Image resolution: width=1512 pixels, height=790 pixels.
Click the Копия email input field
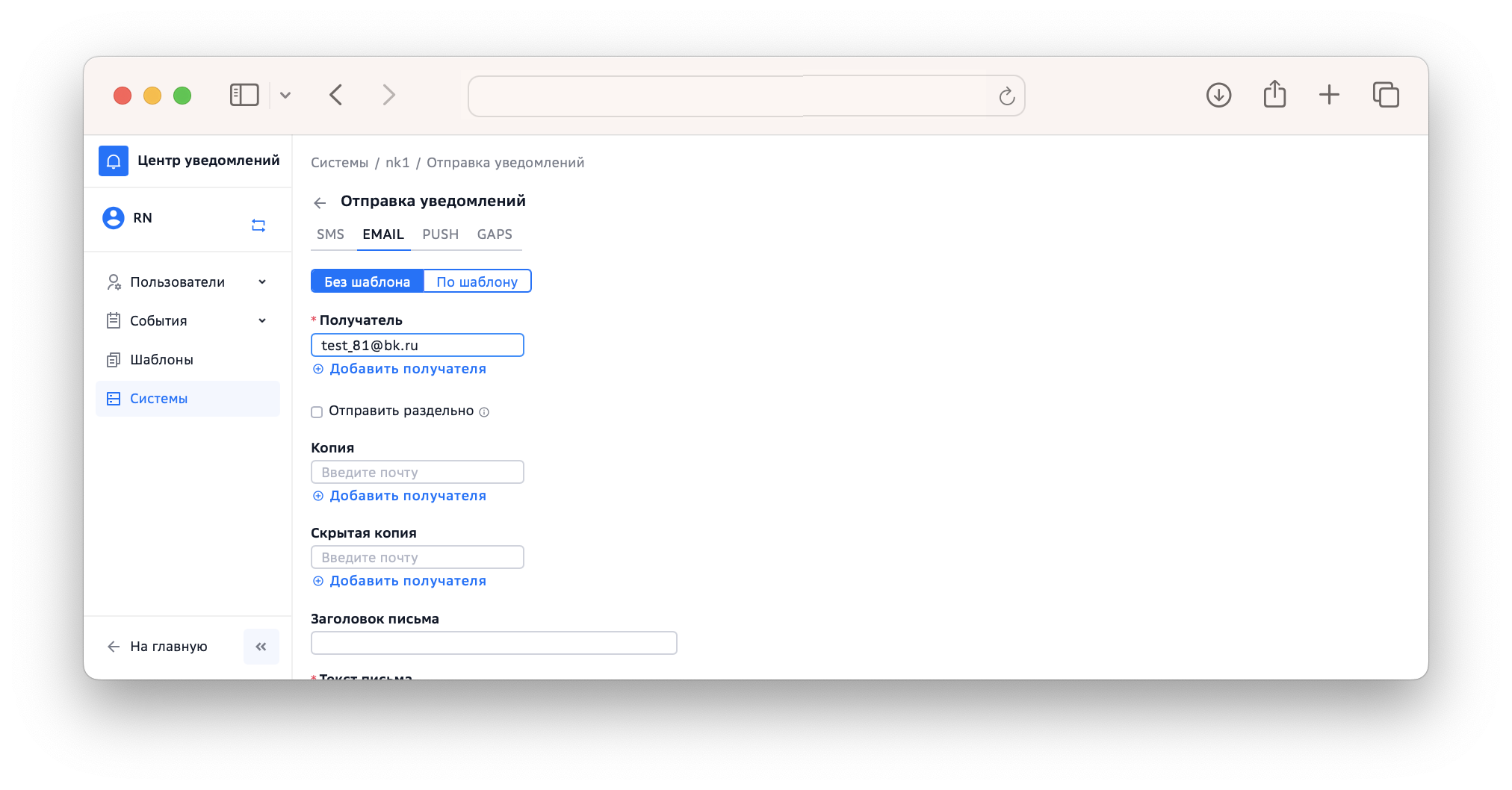point(418,472)
